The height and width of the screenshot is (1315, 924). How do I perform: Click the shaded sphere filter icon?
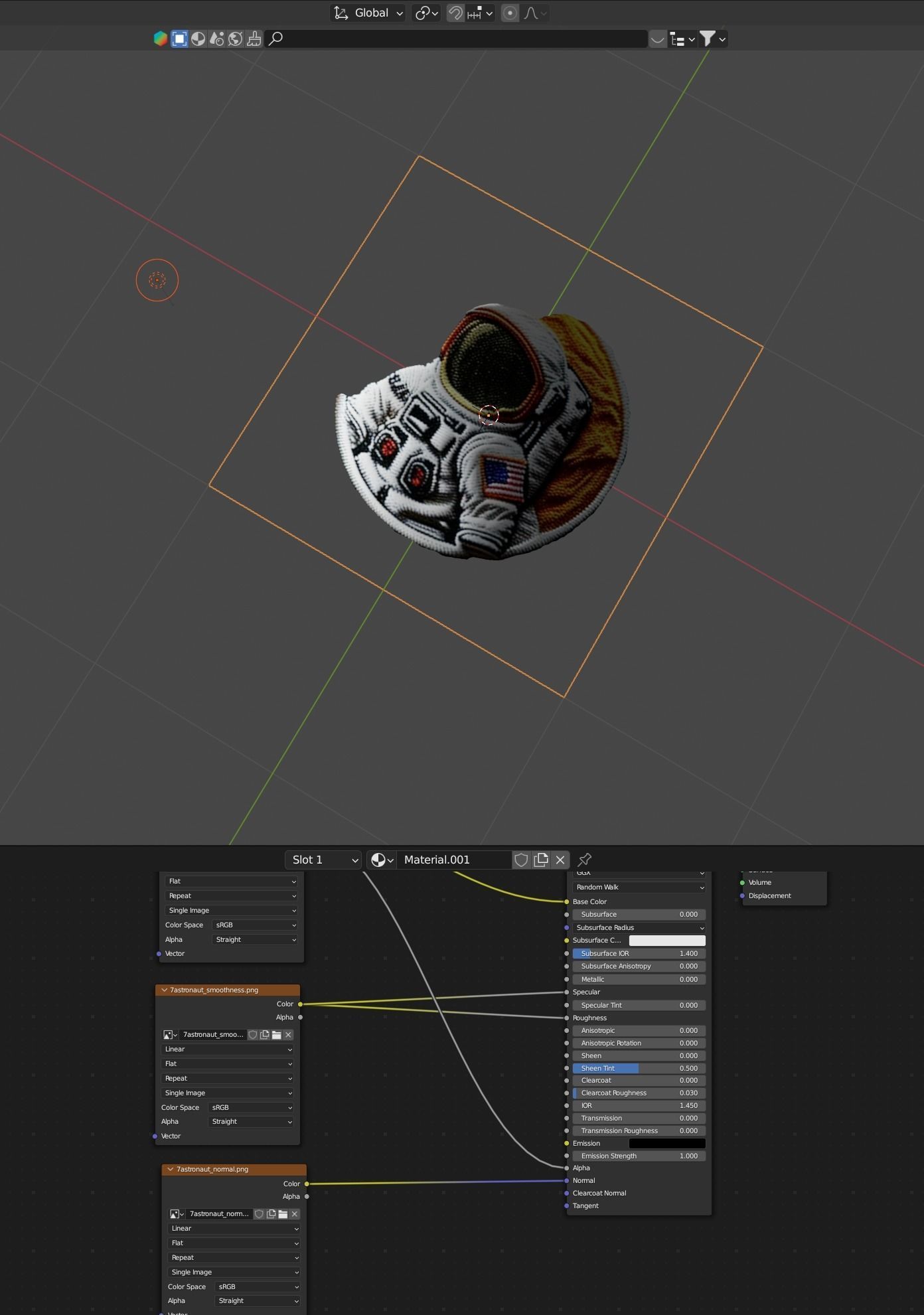click(x=198, y=39)
